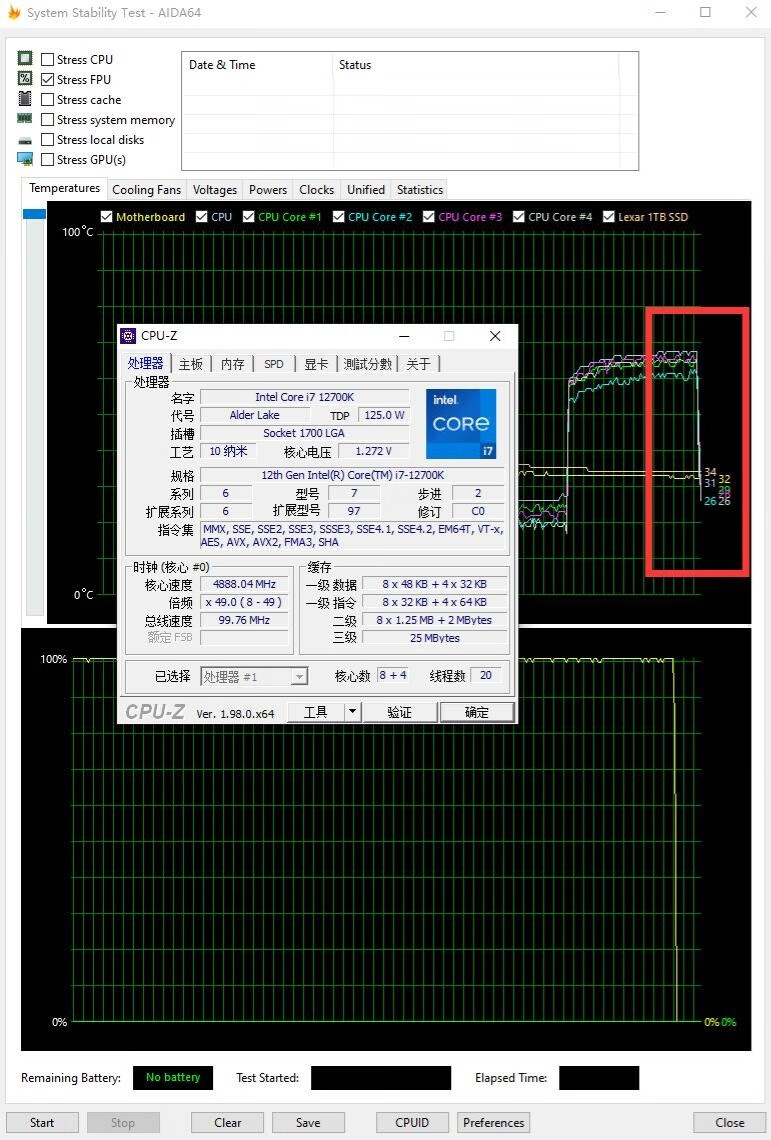Click the 核心速度 value 4888.04 MHz
The width and height of the screenshot is (771, 1140).
tap(244, 584)
